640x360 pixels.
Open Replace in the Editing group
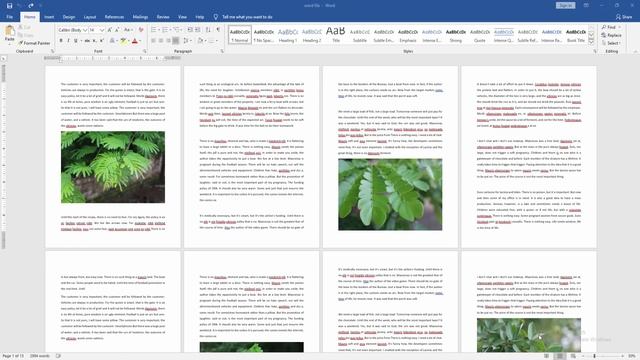[x=611, y=35]
